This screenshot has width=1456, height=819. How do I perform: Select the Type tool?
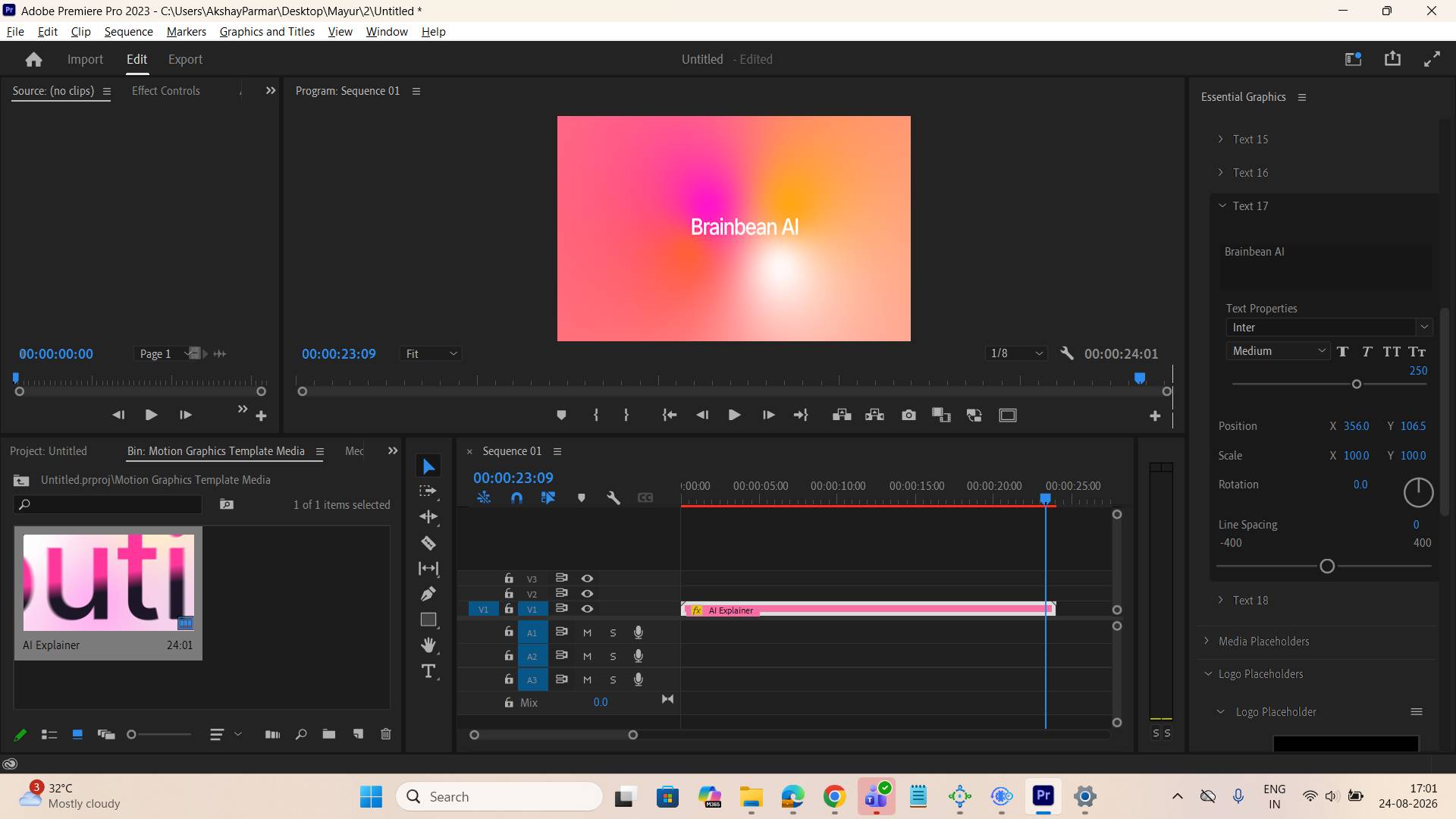coord(428,671)
